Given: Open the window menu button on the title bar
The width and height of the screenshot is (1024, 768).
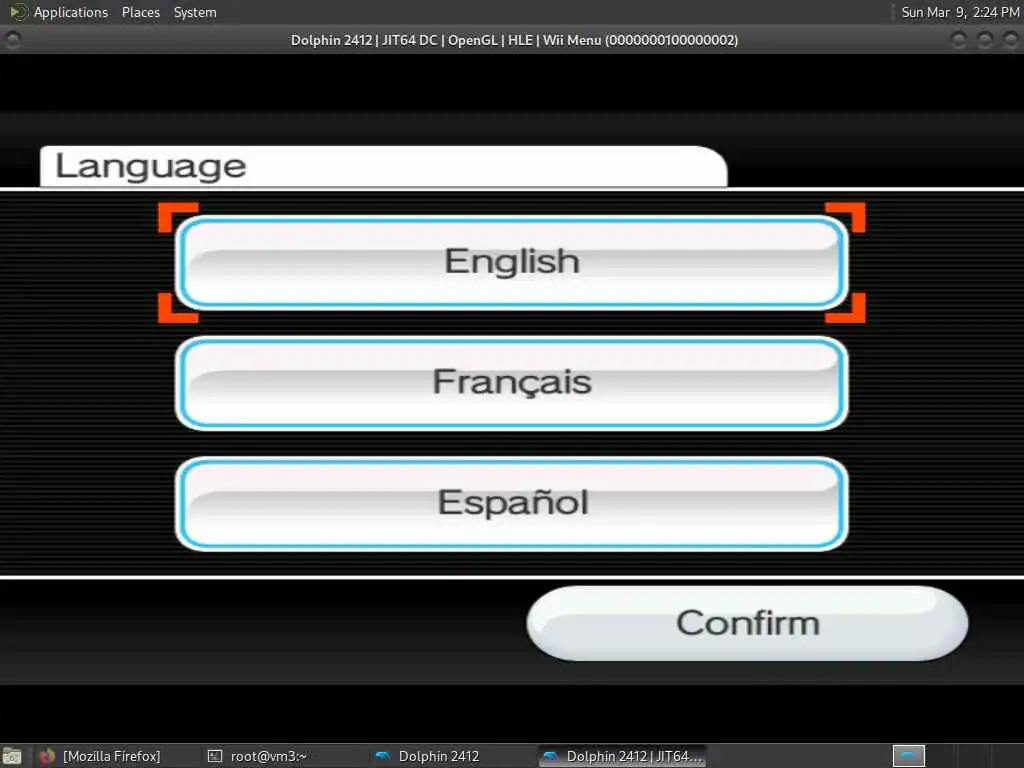Looking at the screenshot, I should (x=13, y=40).
